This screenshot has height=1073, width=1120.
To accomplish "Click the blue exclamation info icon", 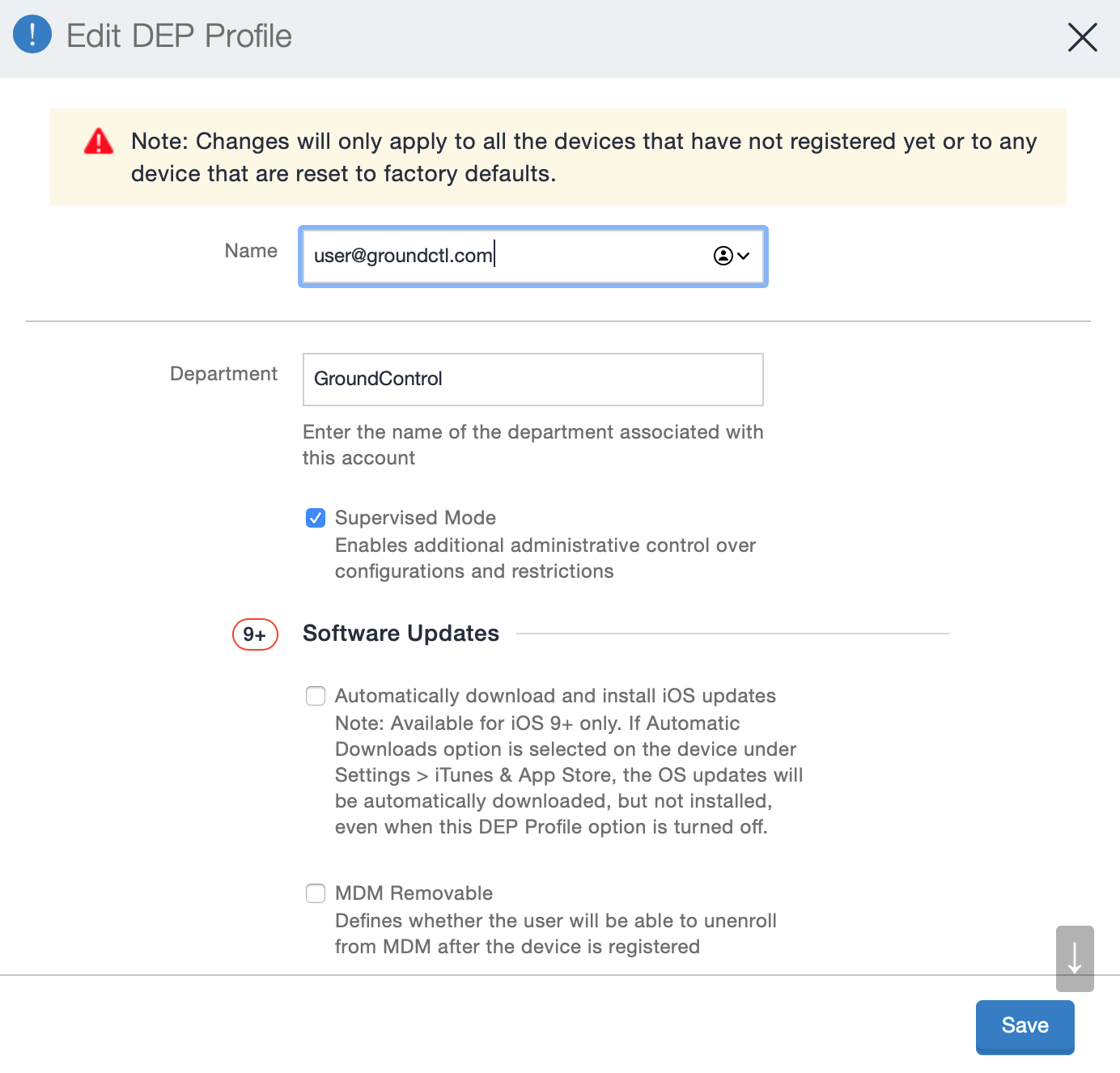I will coord(32,35).
